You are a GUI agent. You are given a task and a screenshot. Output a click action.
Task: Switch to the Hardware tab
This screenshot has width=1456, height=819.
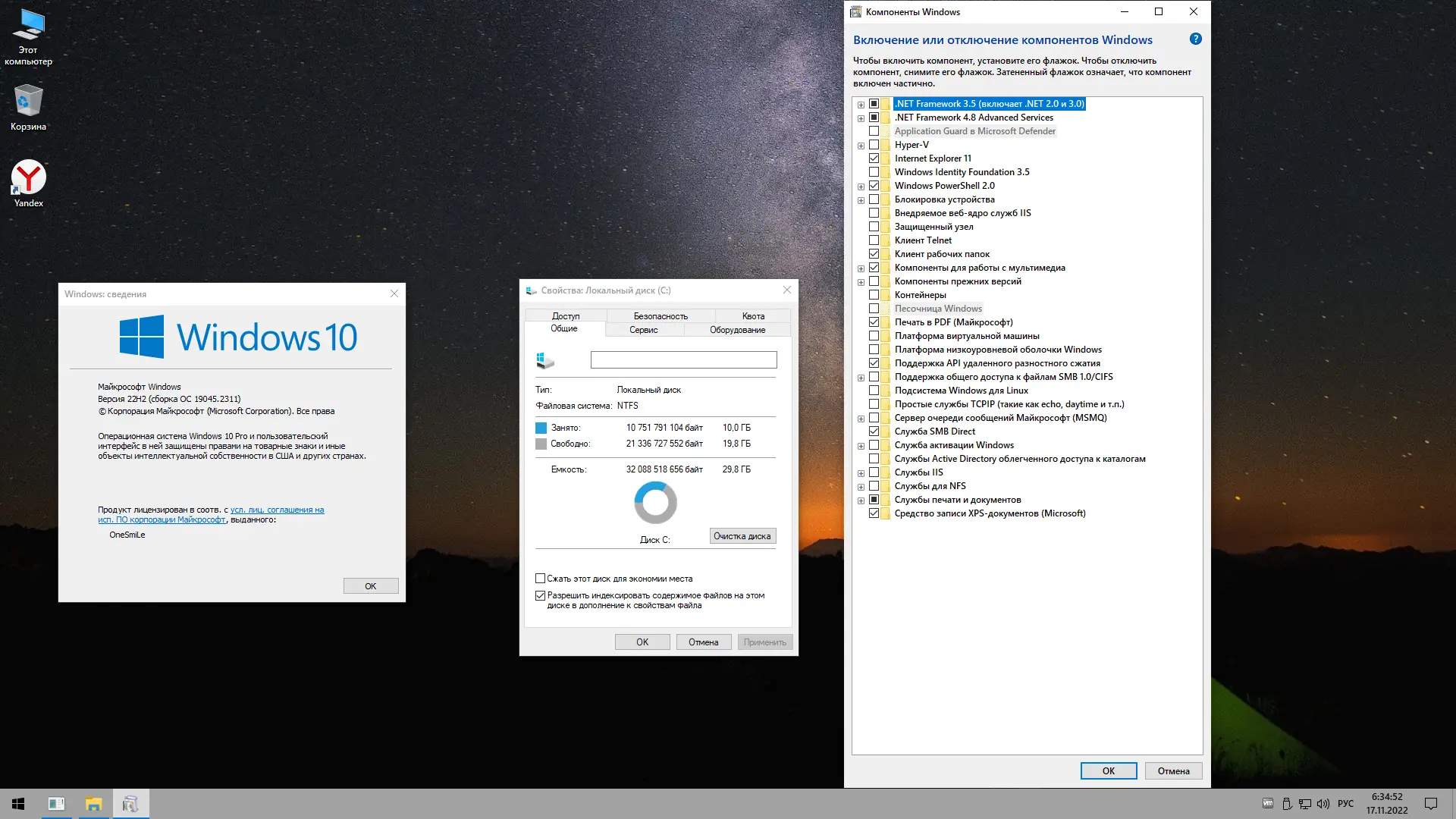(x=737, y=330)
